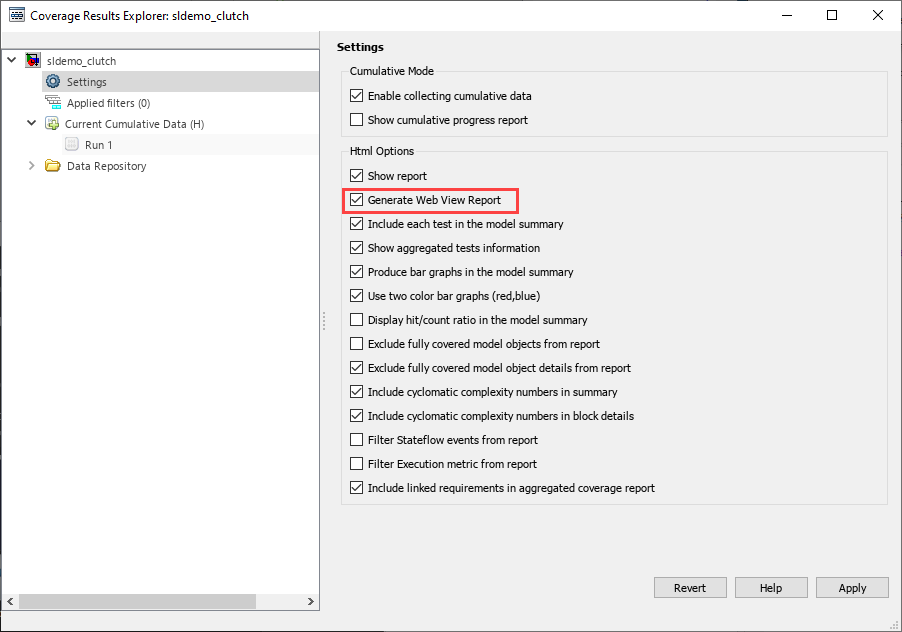The height and width of the screenshot is (632, 902).
Task: Enable Show cumulative progress report
Action: tap(357, 120)
